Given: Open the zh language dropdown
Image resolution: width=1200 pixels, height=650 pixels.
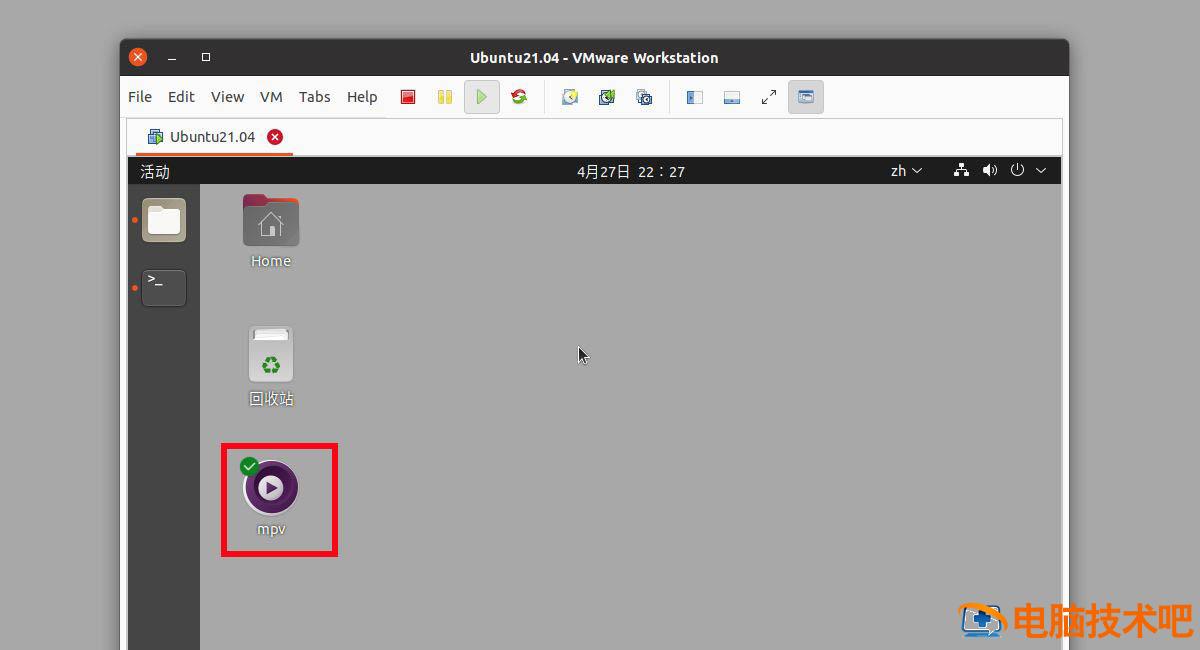Looking at the screenshot, I should 905,170.
